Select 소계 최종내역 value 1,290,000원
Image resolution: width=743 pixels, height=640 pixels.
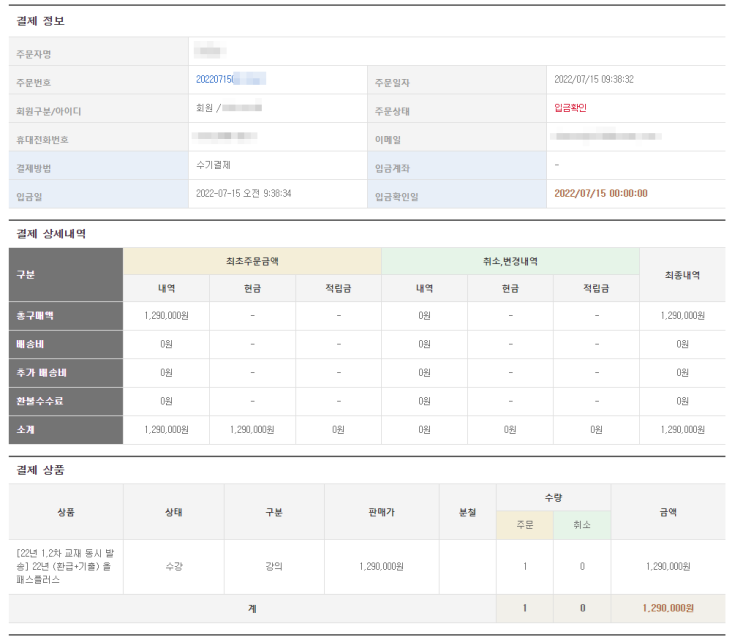[x=682, y=430]
